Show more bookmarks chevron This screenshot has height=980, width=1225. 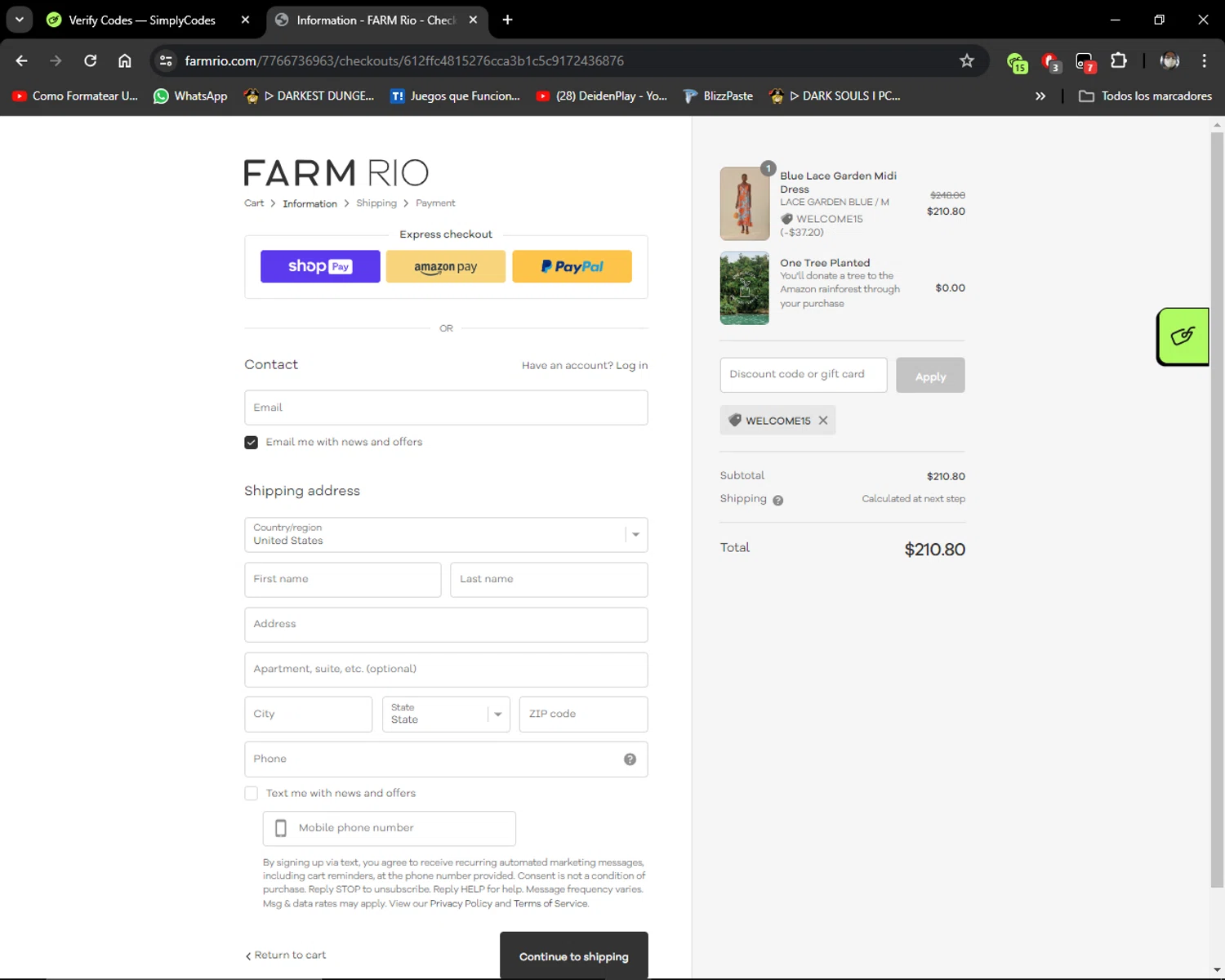(x=1040, y=96)
